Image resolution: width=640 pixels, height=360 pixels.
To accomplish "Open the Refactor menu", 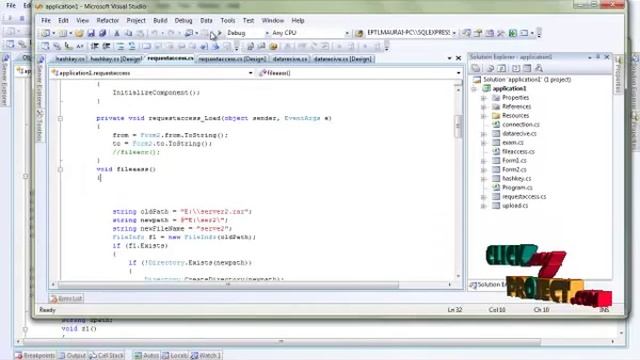I will 107,20.
